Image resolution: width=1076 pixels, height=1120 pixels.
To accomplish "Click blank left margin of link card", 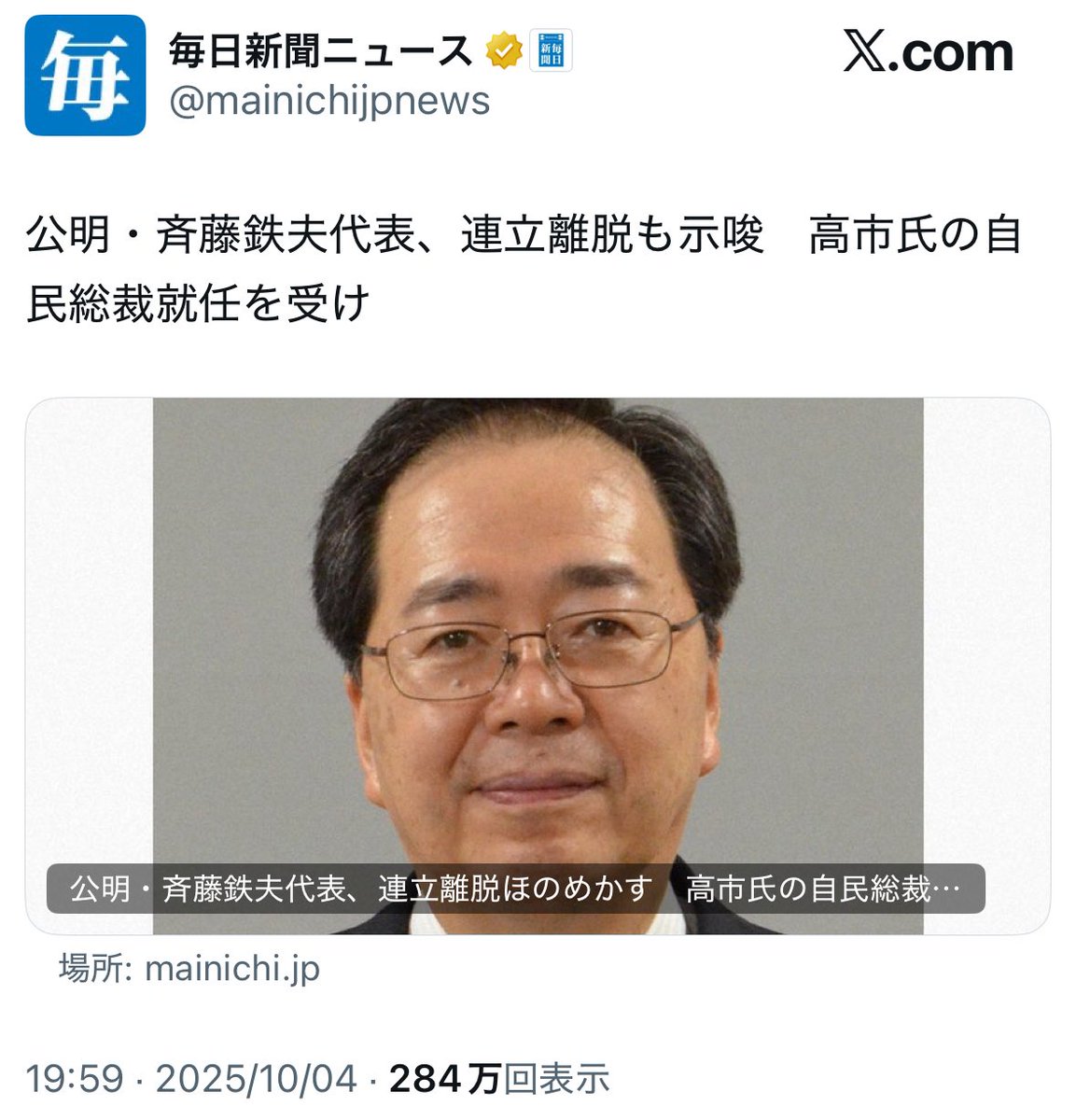I will coord(90,635).
